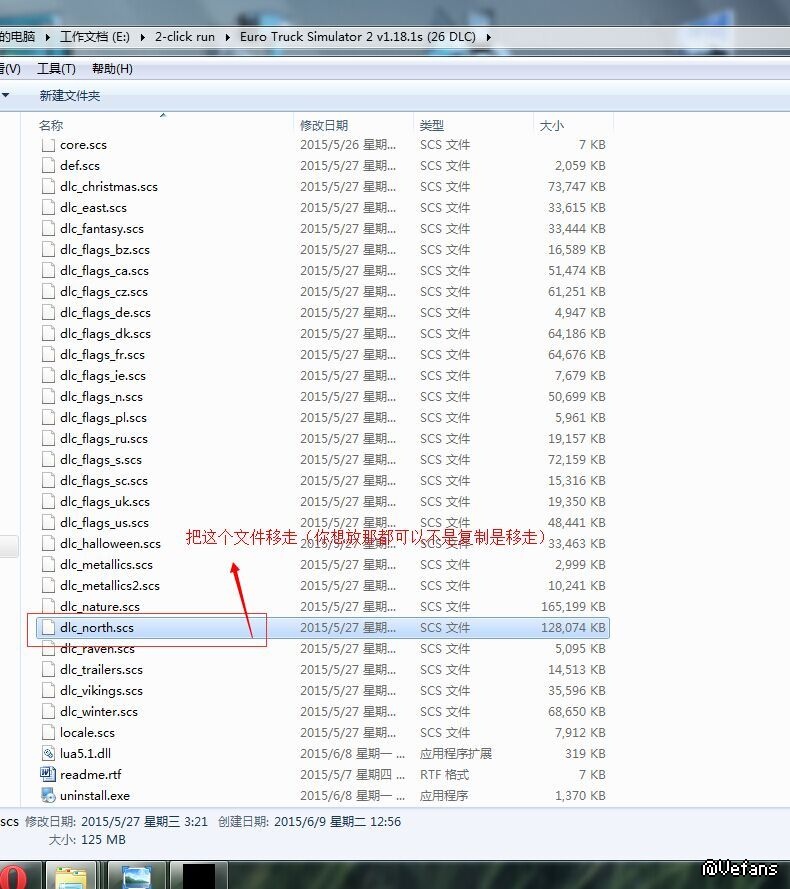Click the uninstall.exe program icon
Image resolution: width=790 pixels, height=889 pixels.
pos(48,795)
